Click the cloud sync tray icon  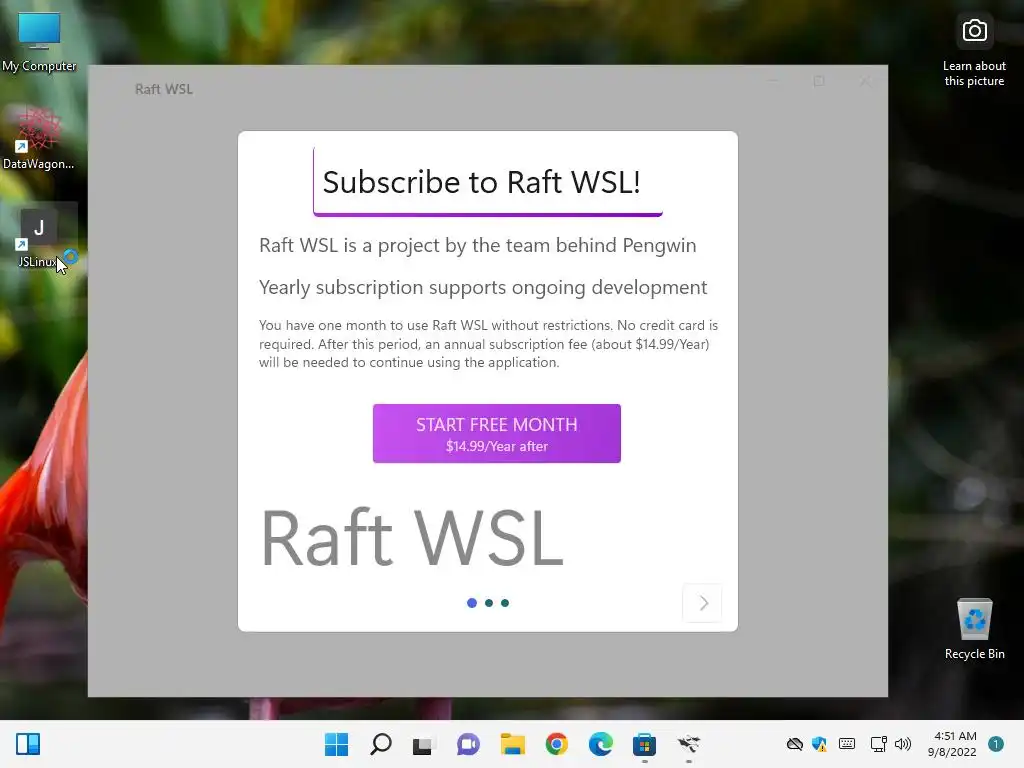[x=794, y=744]
